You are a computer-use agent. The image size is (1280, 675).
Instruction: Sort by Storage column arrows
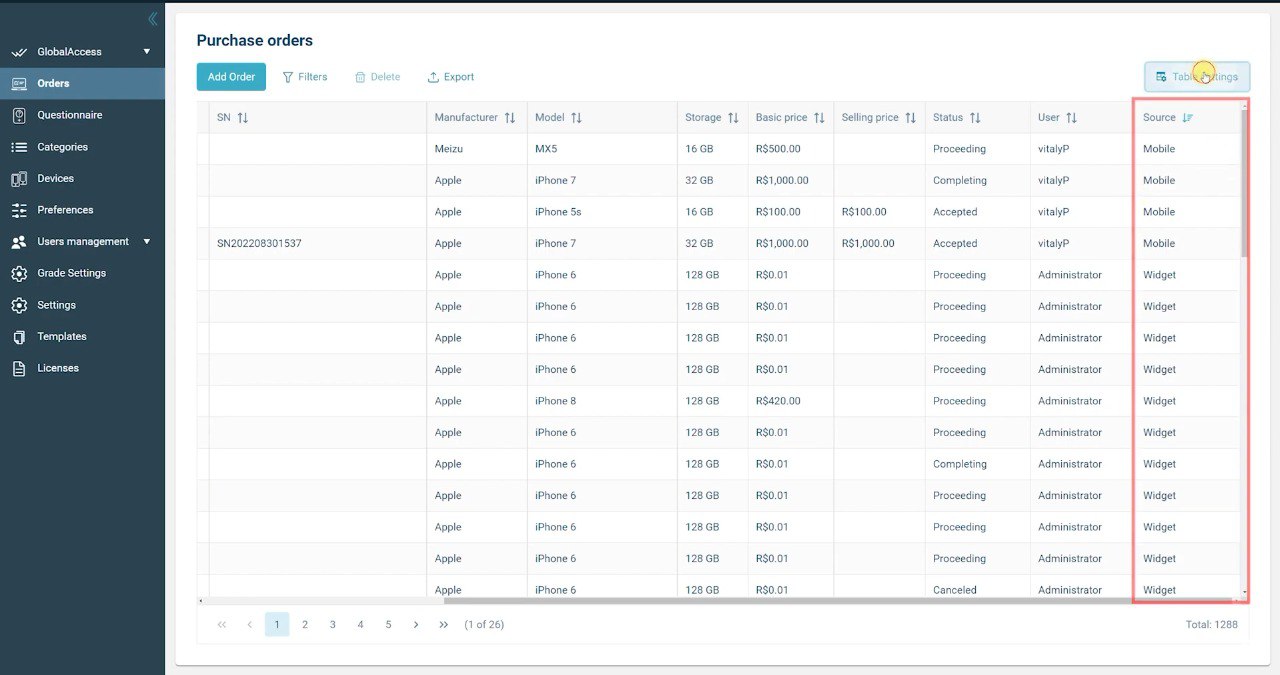pos(733,118)
